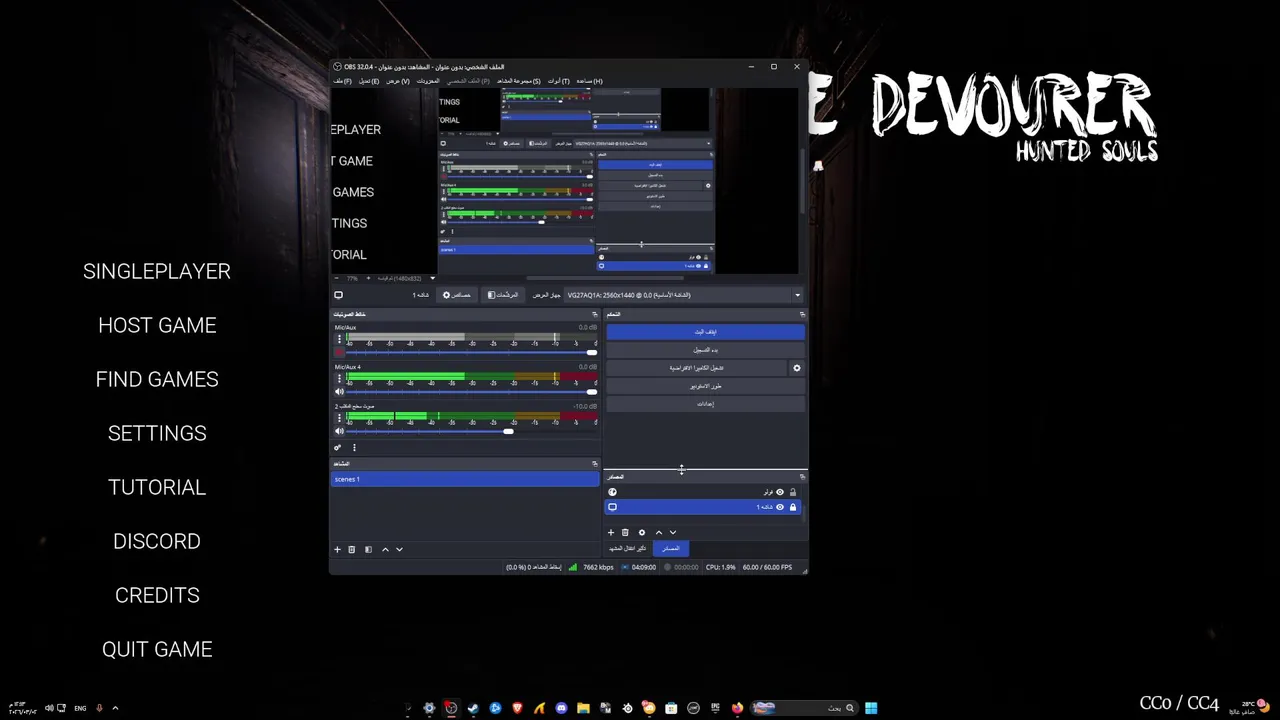Click the preview vertical scrollbar
This screenshot has width=1280, height=720.
(802, 180)
